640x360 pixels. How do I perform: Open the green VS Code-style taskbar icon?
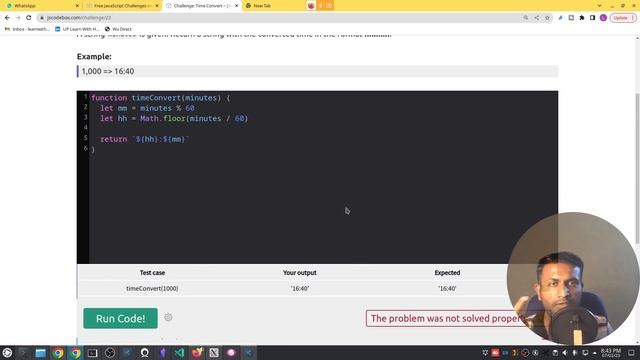[x=179, y=353]
